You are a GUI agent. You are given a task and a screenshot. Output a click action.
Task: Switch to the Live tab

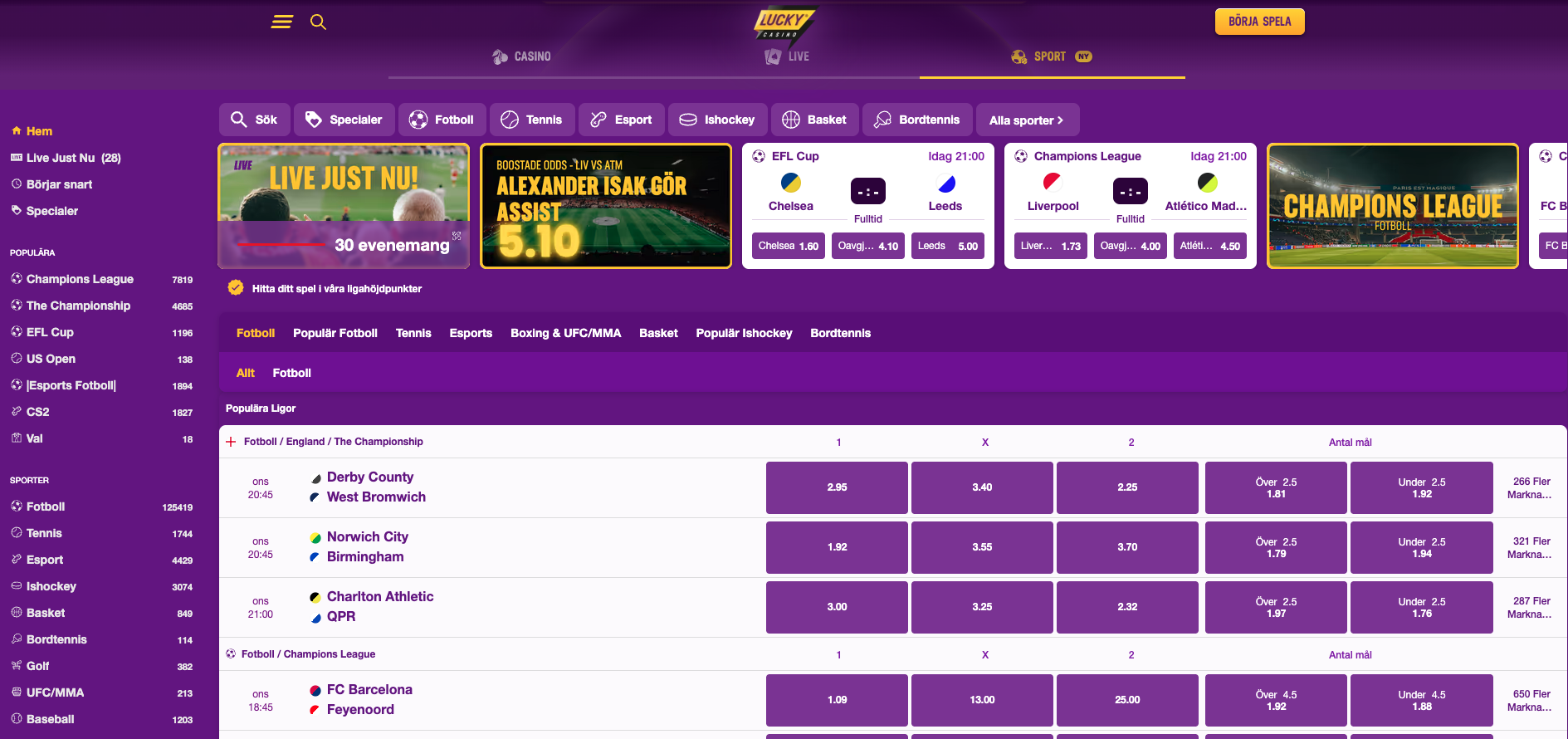pyautogui.click(x=787, y=56)
